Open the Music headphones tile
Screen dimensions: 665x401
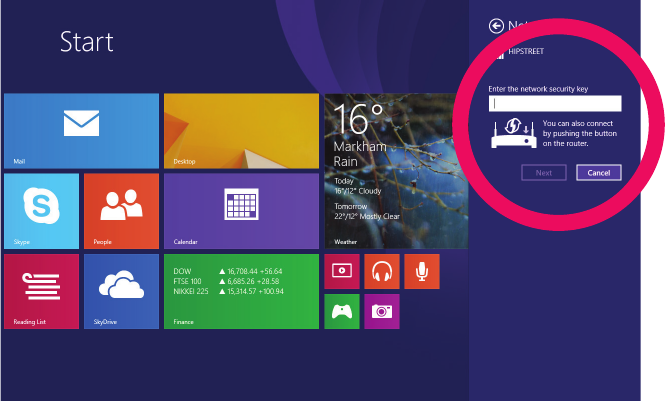pyautogui.click(x=382, y=271)
